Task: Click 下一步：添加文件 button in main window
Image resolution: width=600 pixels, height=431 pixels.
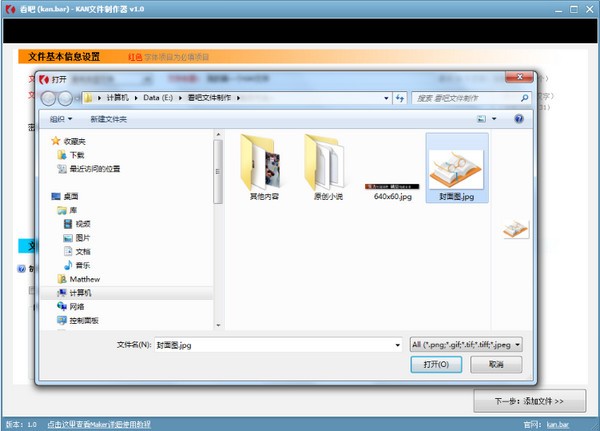Action: pos(530,401)
